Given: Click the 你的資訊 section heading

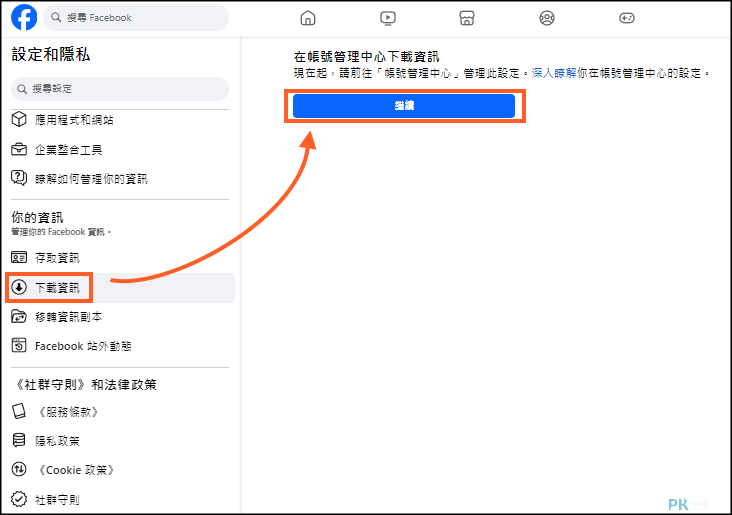Looking at the screenshot, I should 37,217.
